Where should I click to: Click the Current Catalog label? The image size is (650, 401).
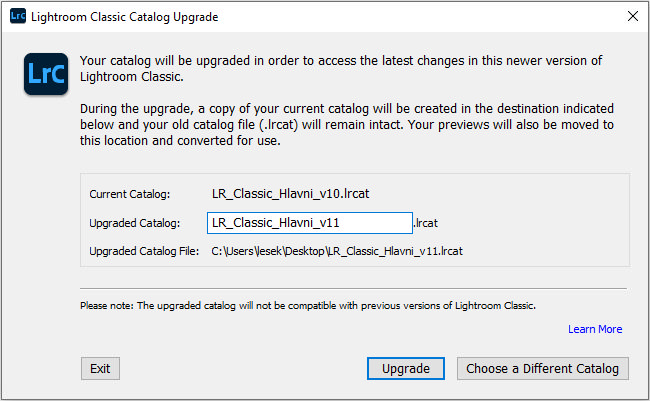pos(130,194)
